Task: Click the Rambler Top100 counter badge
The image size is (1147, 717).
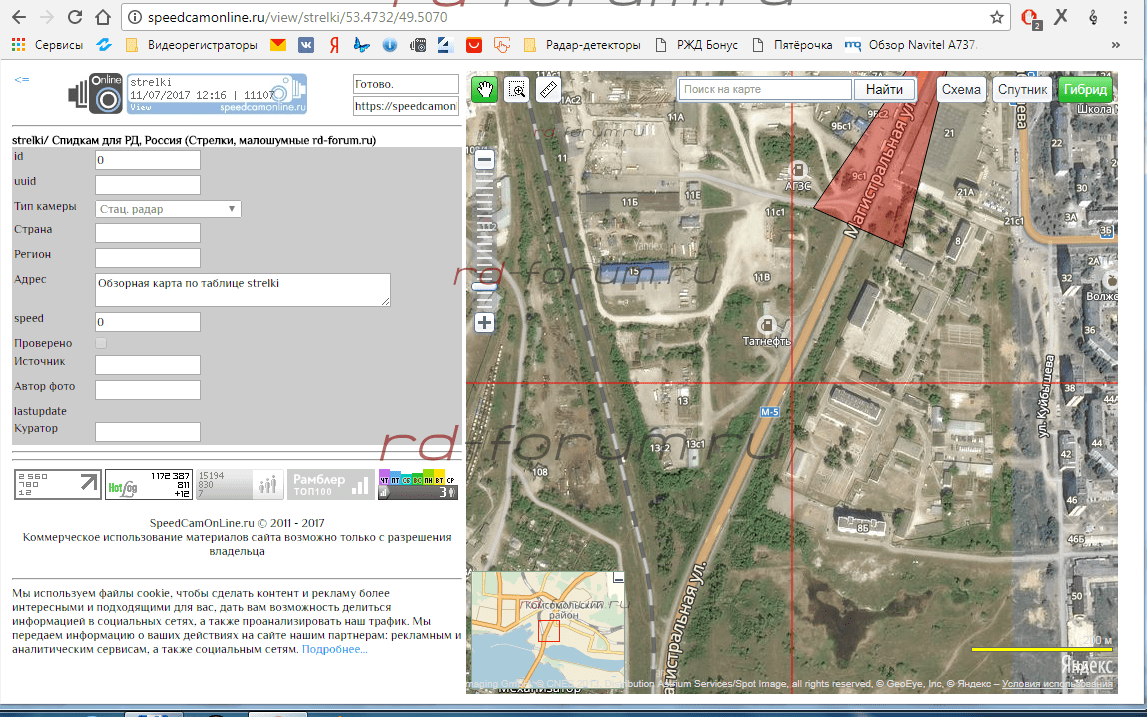Action: pos(329,484)
